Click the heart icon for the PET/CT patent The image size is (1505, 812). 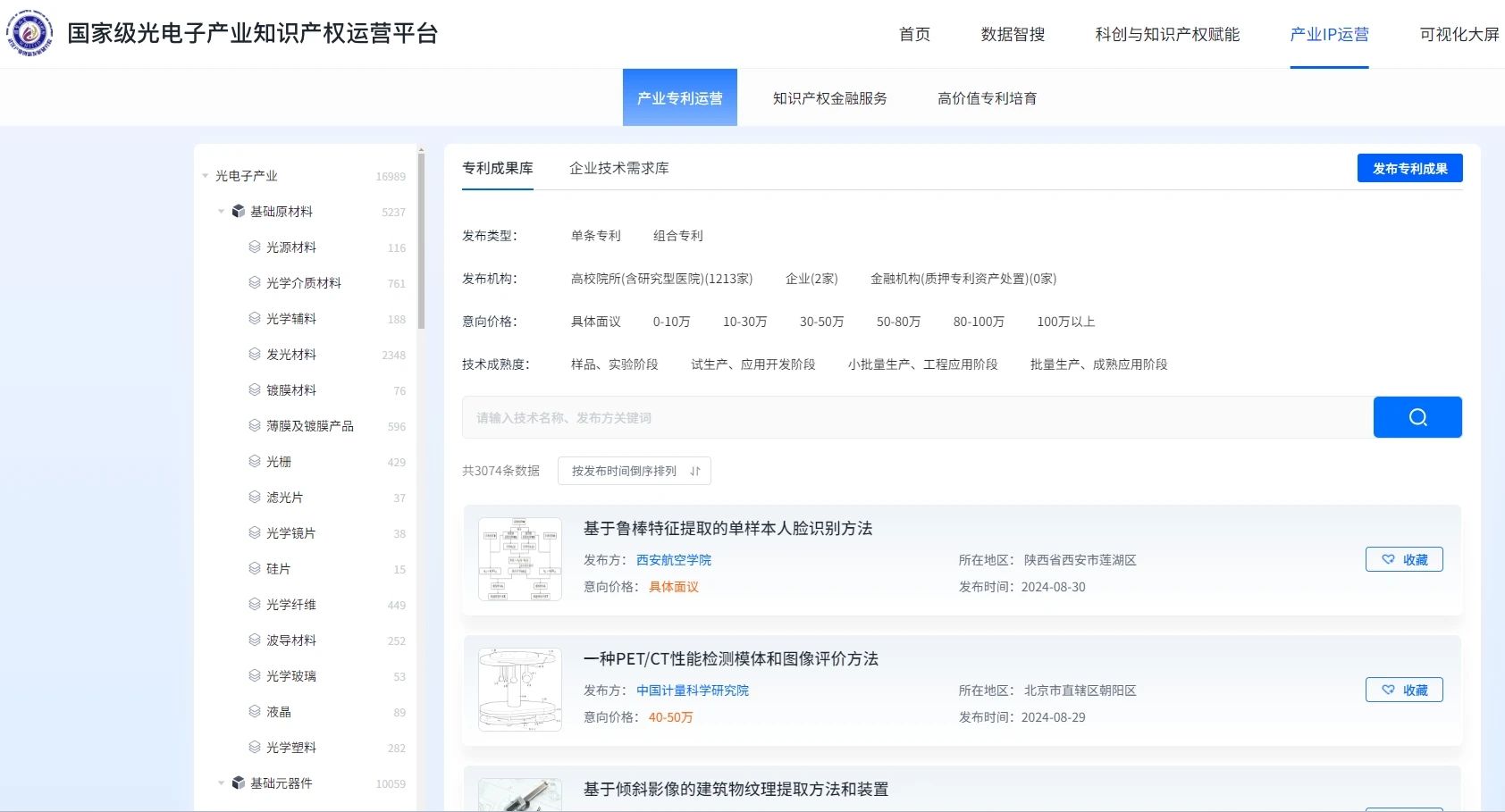coord(1388,691)
